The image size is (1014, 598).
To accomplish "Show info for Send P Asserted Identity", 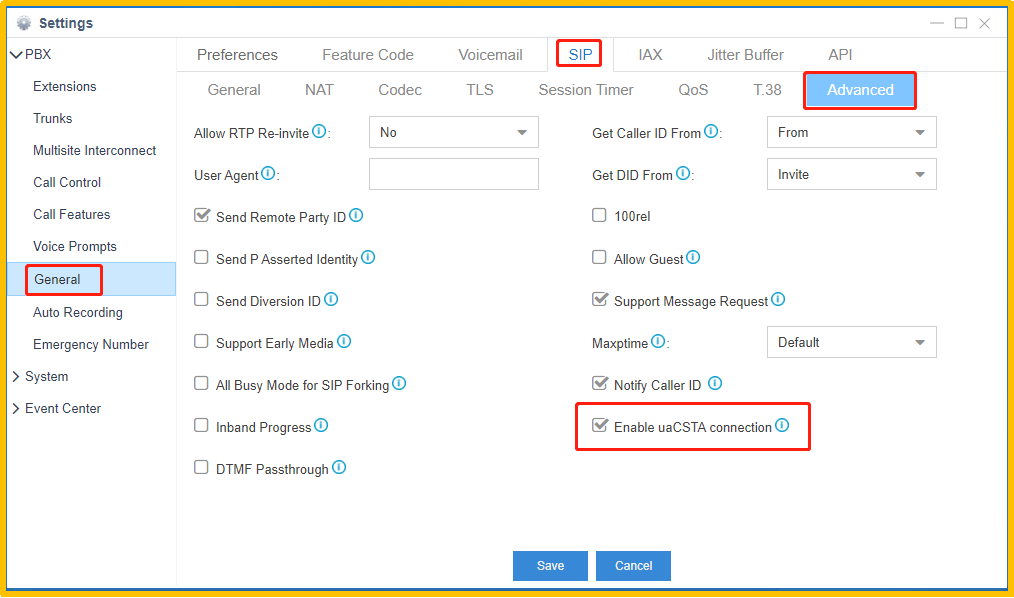I will pos(368,257).
